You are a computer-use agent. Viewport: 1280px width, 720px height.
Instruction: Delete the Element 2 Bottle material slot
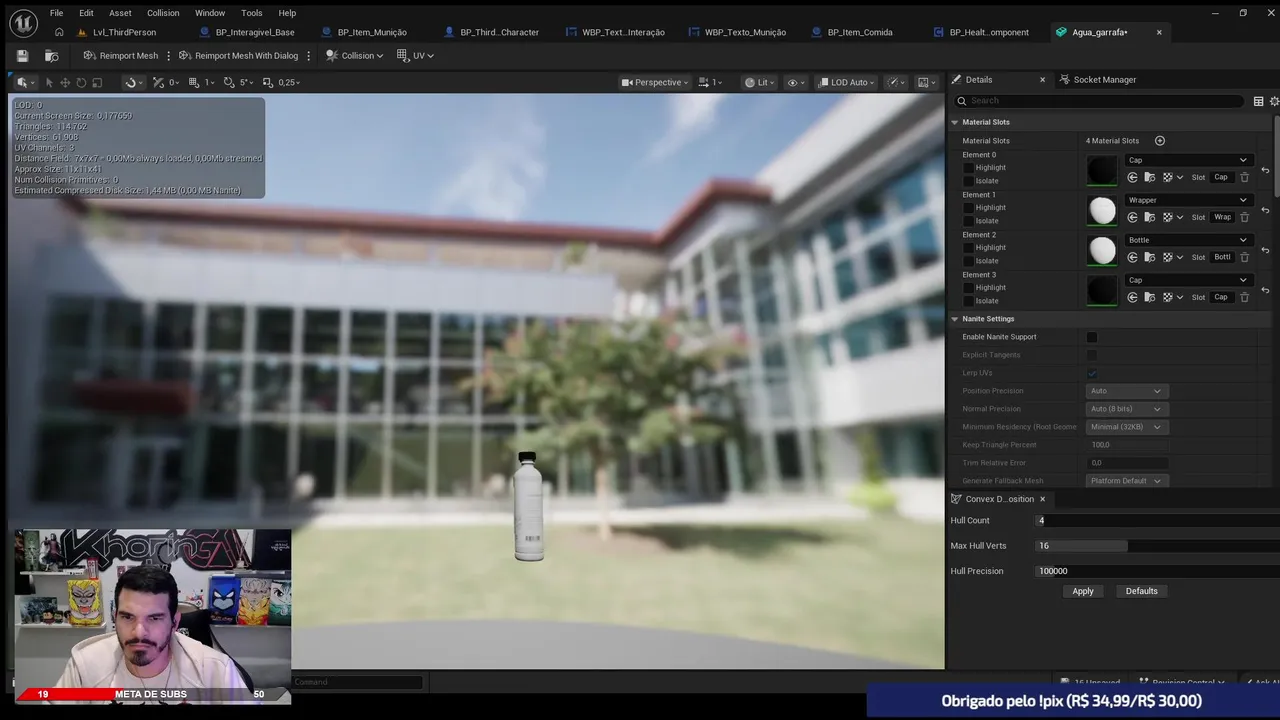[1244, 257]
